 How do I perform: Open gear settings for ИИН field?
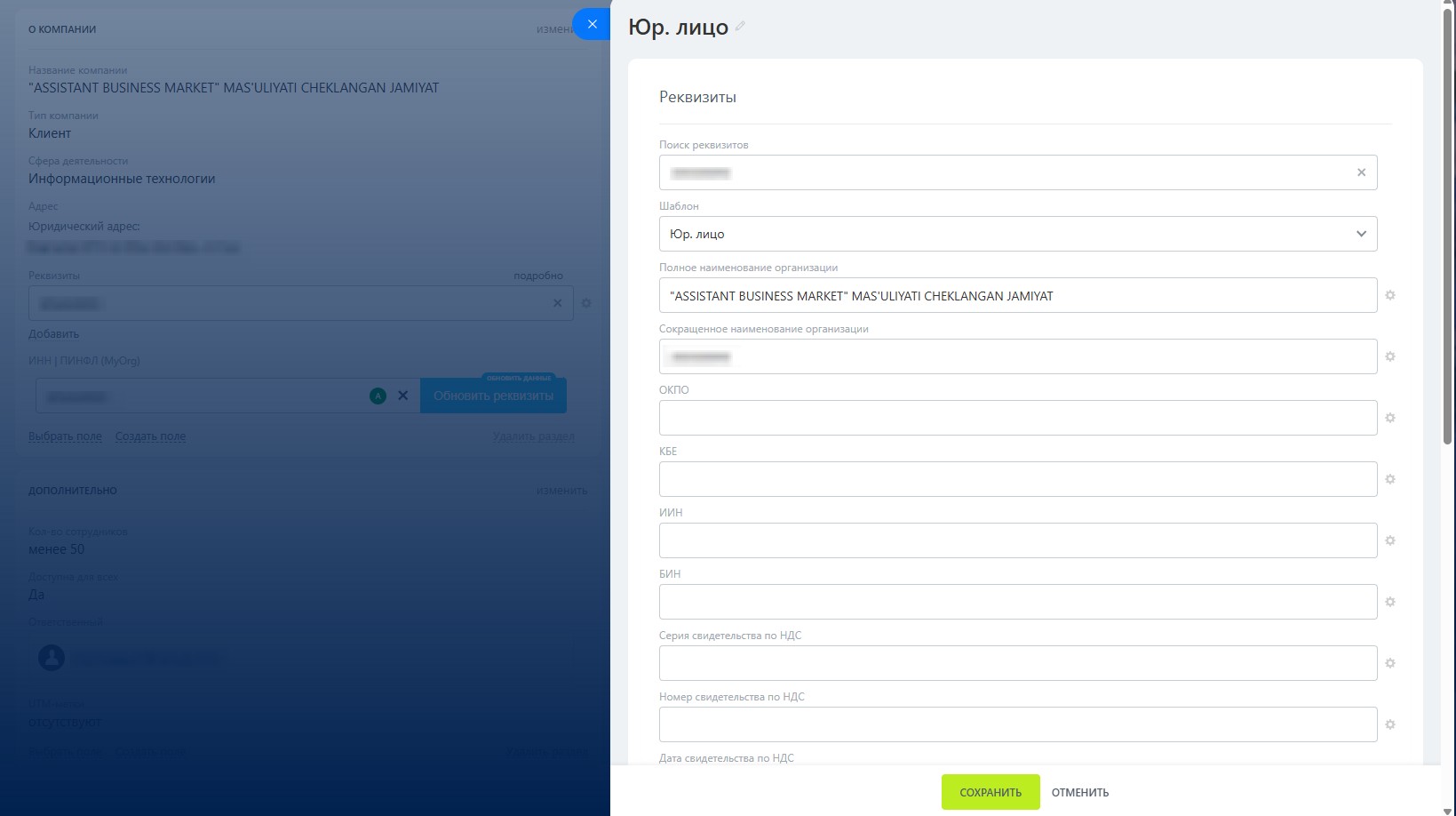[x=1390, y=540]
